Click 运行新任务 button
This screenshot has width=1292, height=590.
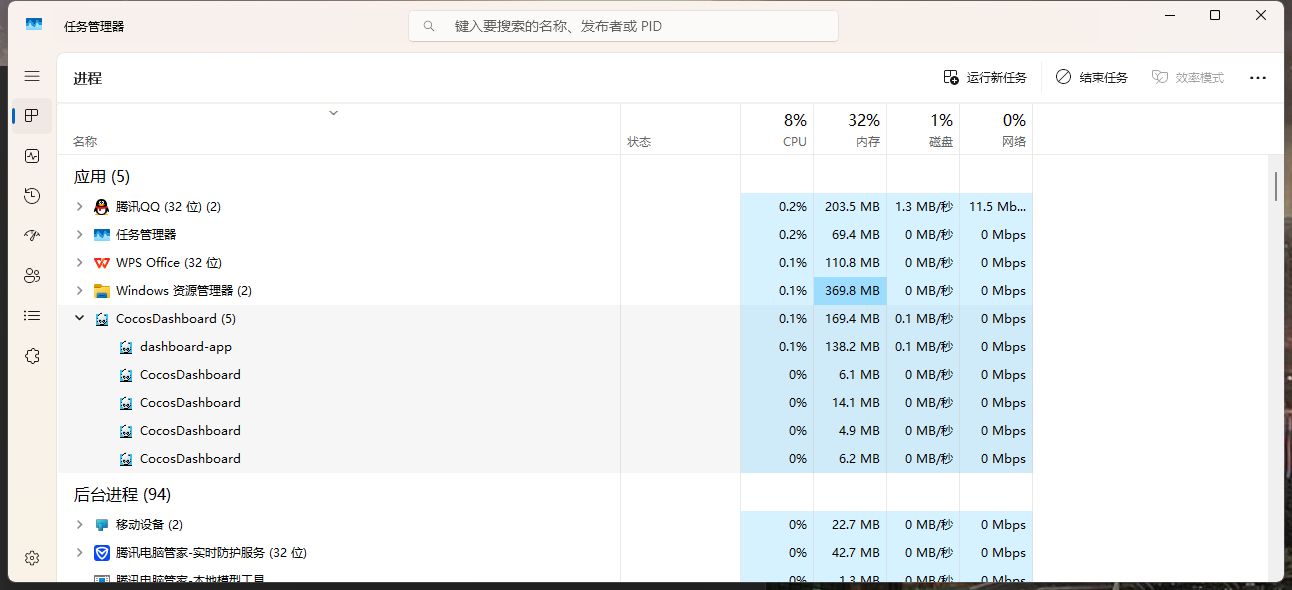(985, 78)
